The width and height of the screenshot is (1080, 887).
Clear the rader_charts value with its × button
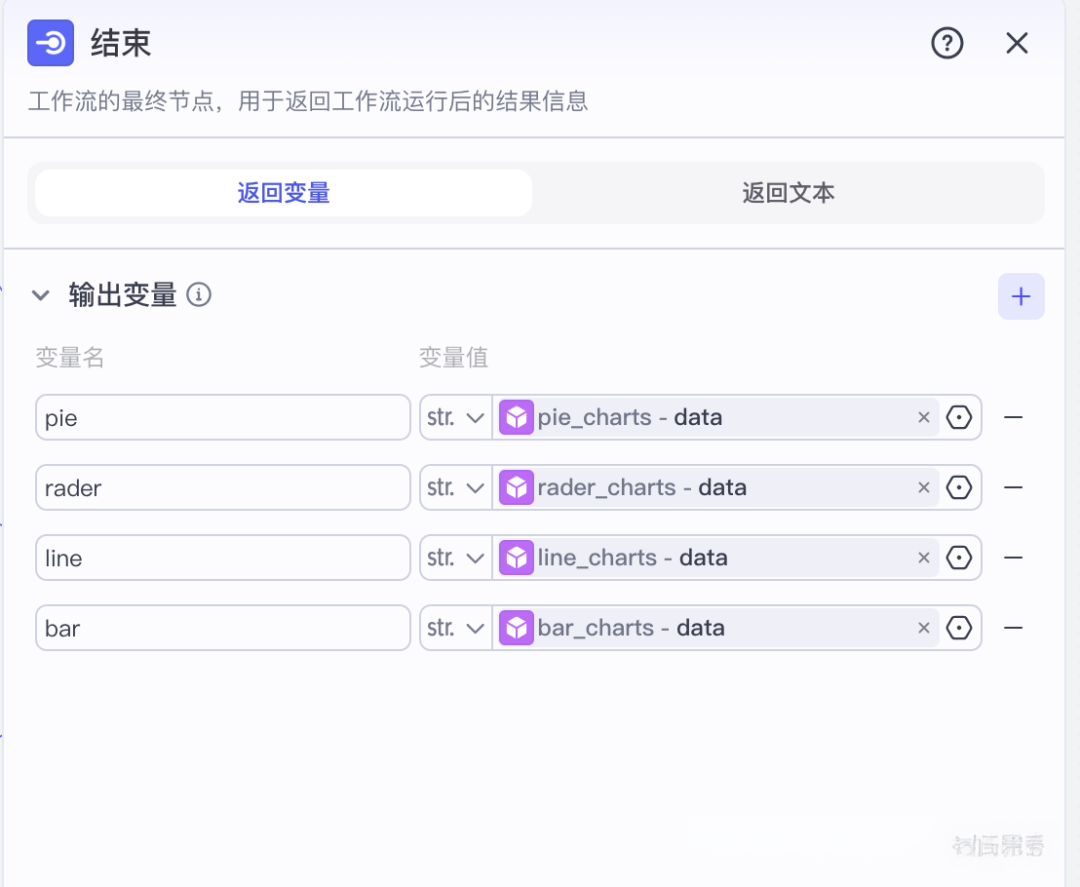[923, 487]
